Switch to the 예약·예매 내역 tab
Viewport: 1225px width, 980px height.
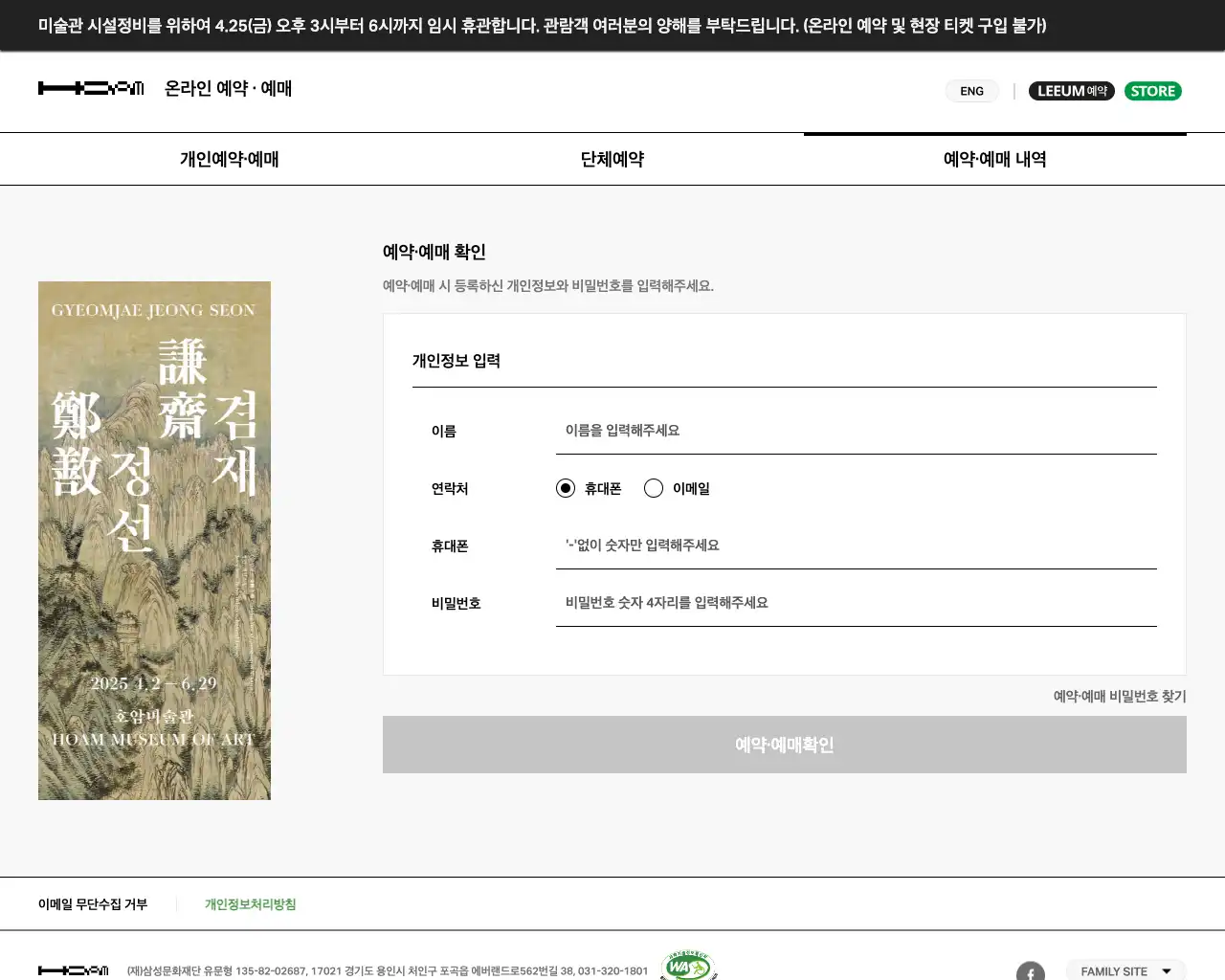995,159
